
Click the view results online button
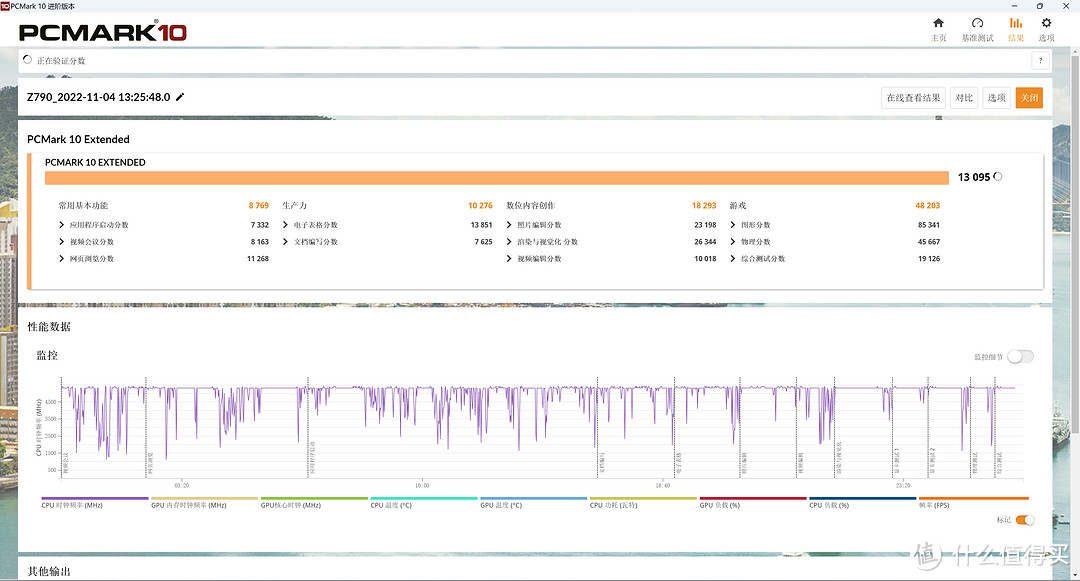tap(913, 98)
